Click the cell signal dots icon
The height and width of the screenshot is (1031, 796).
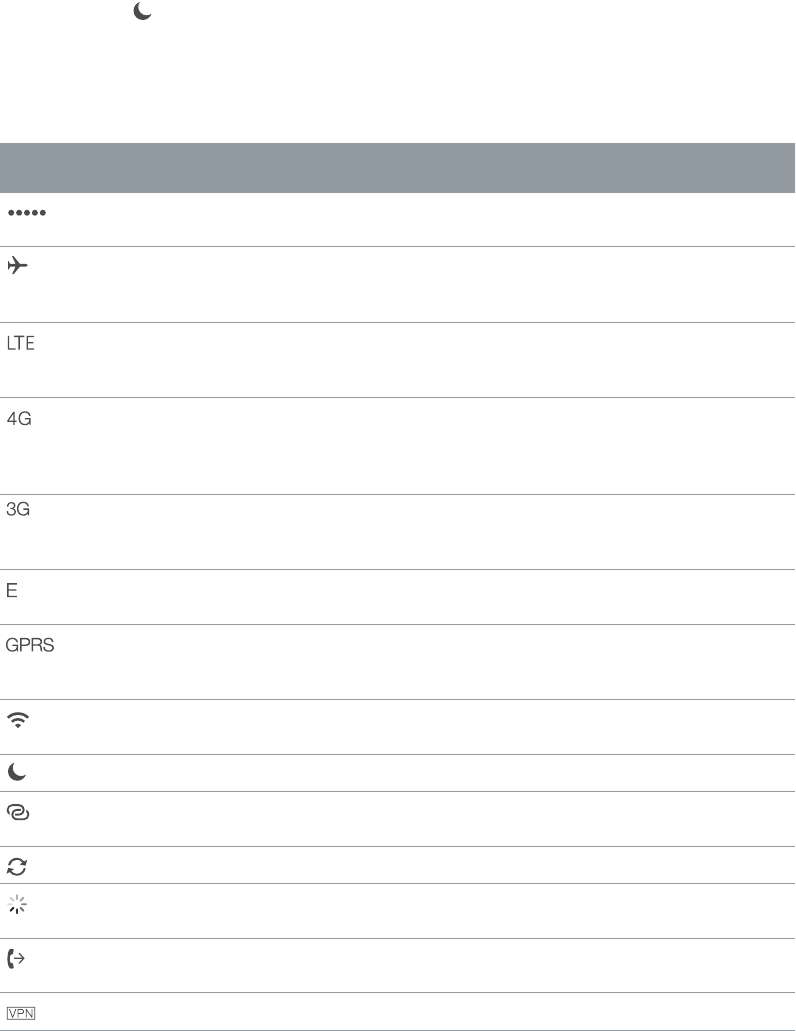(28, 214)
